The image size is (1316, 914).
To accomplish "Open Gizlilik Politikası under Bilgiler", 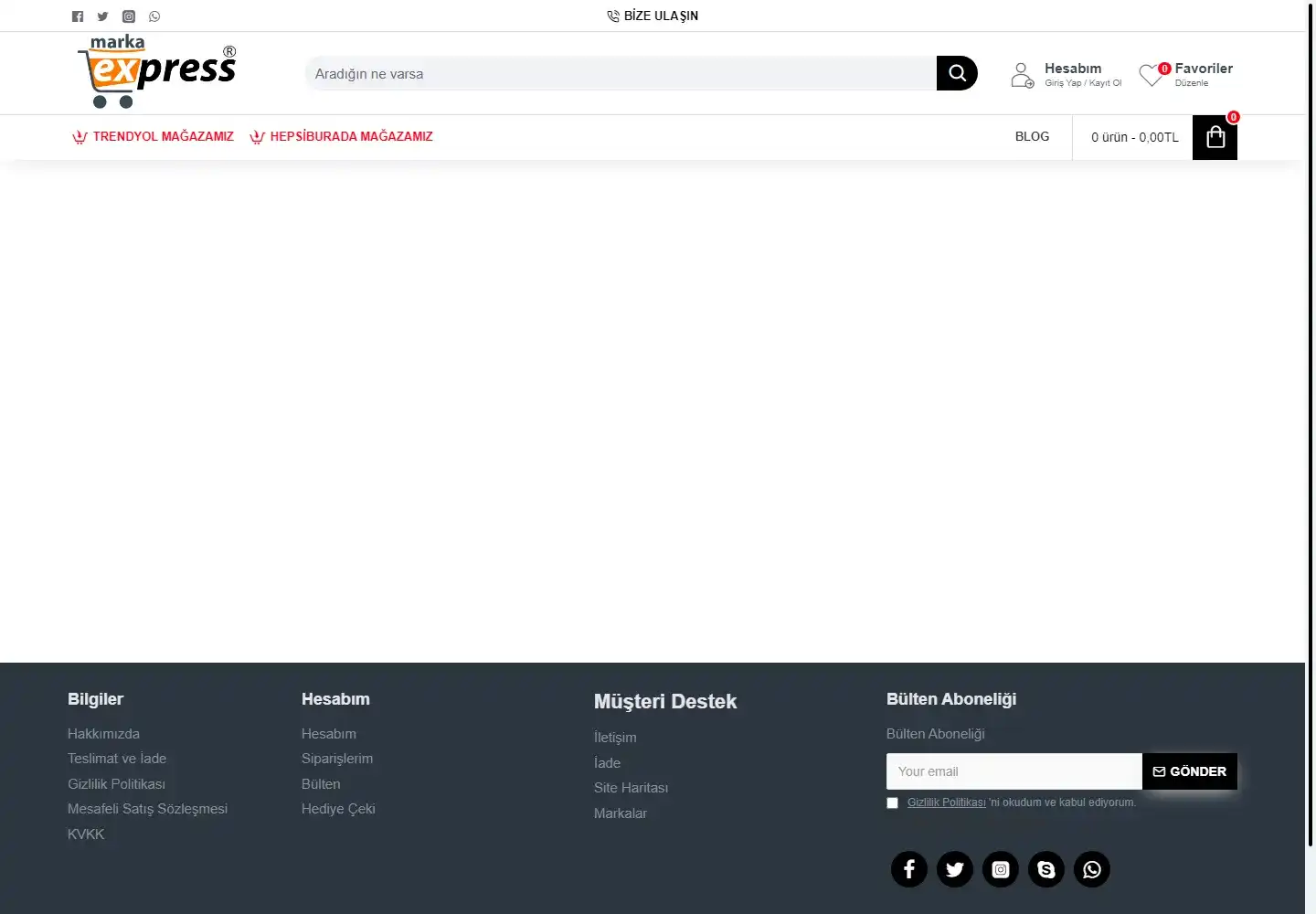I will [x=116, y=784].
